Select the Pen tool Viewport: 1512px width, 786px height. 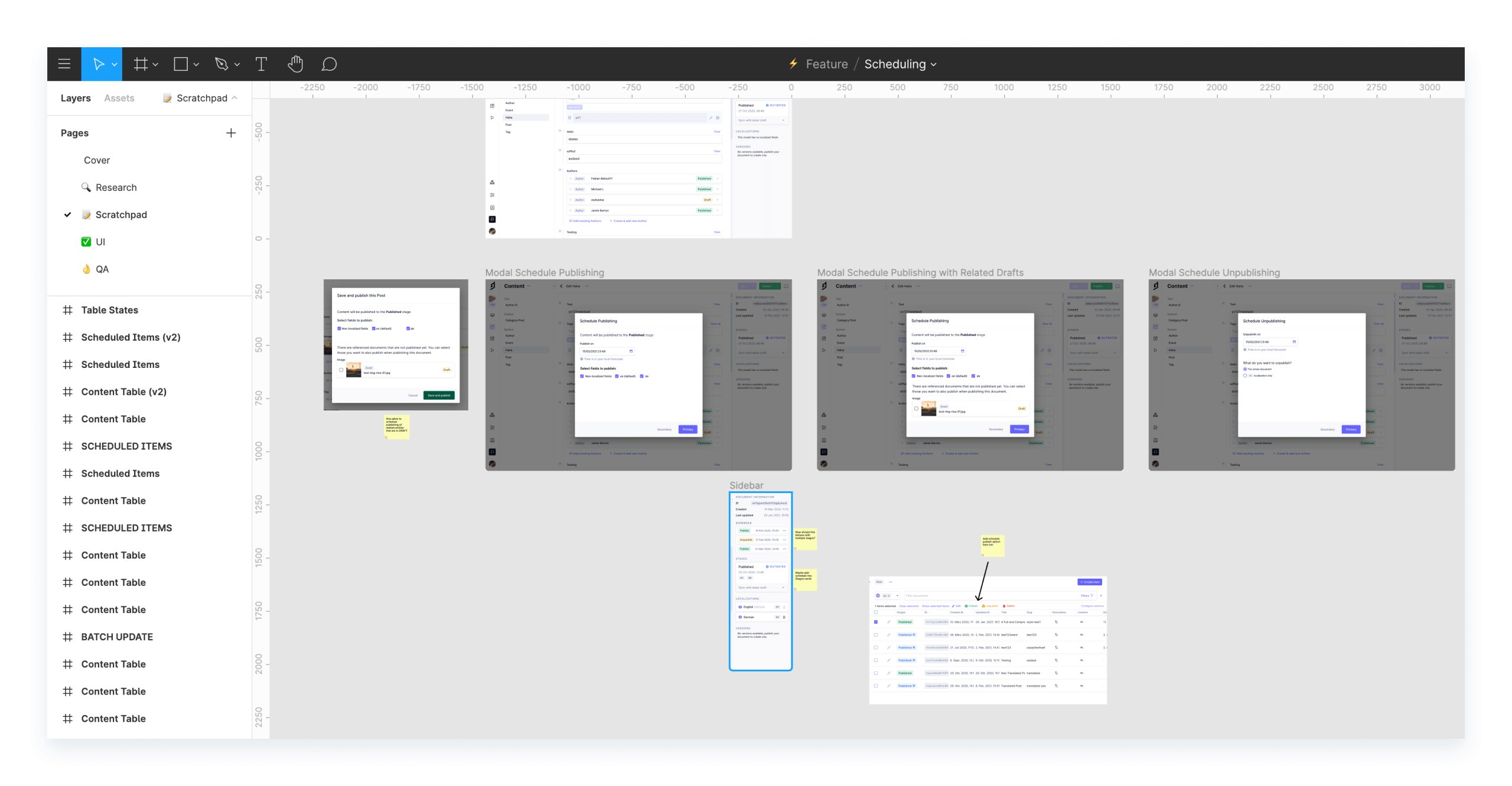[x=221, y=64]
